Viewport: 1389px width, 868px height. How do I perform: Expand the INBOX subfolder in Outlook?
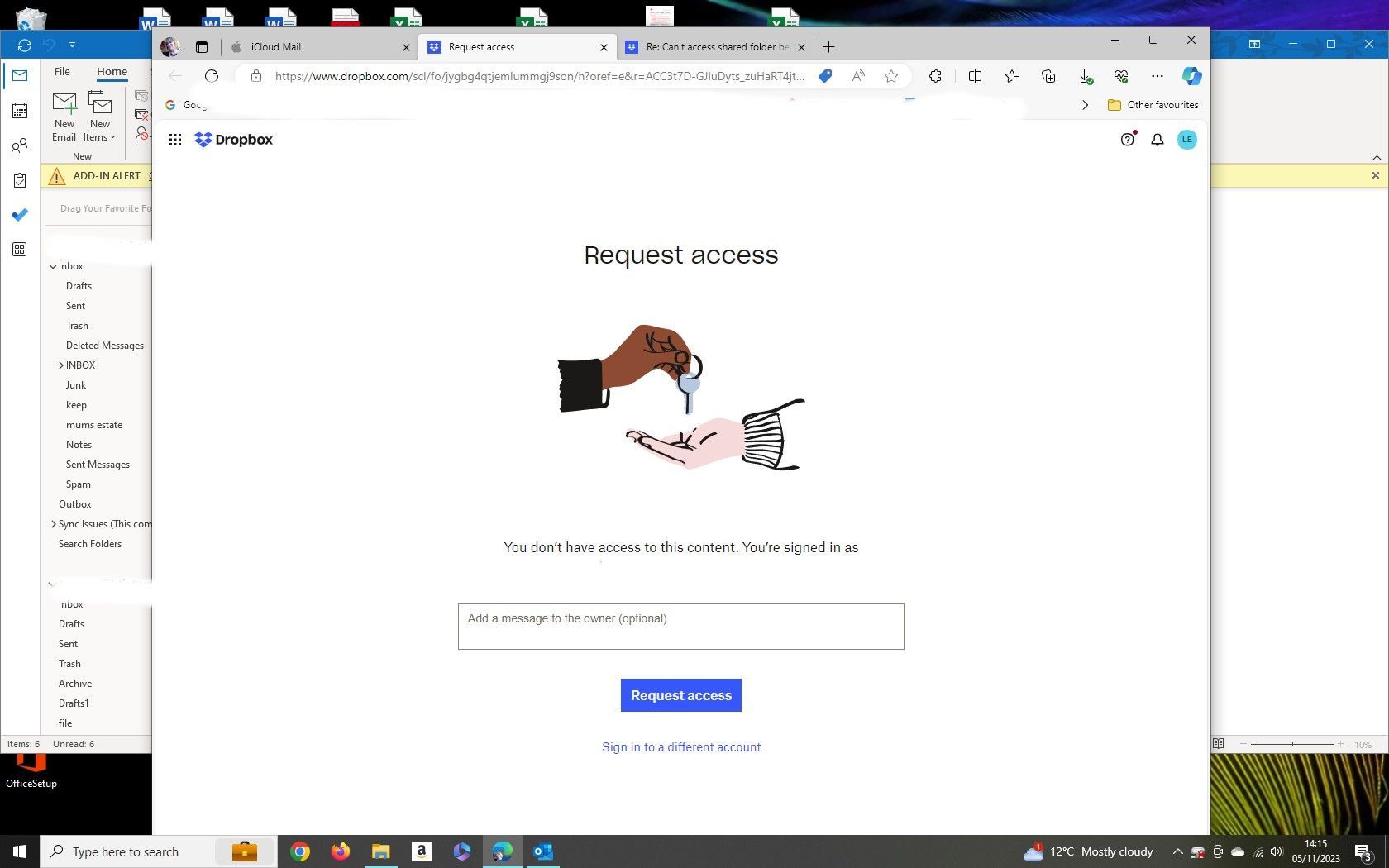point(61,365)
